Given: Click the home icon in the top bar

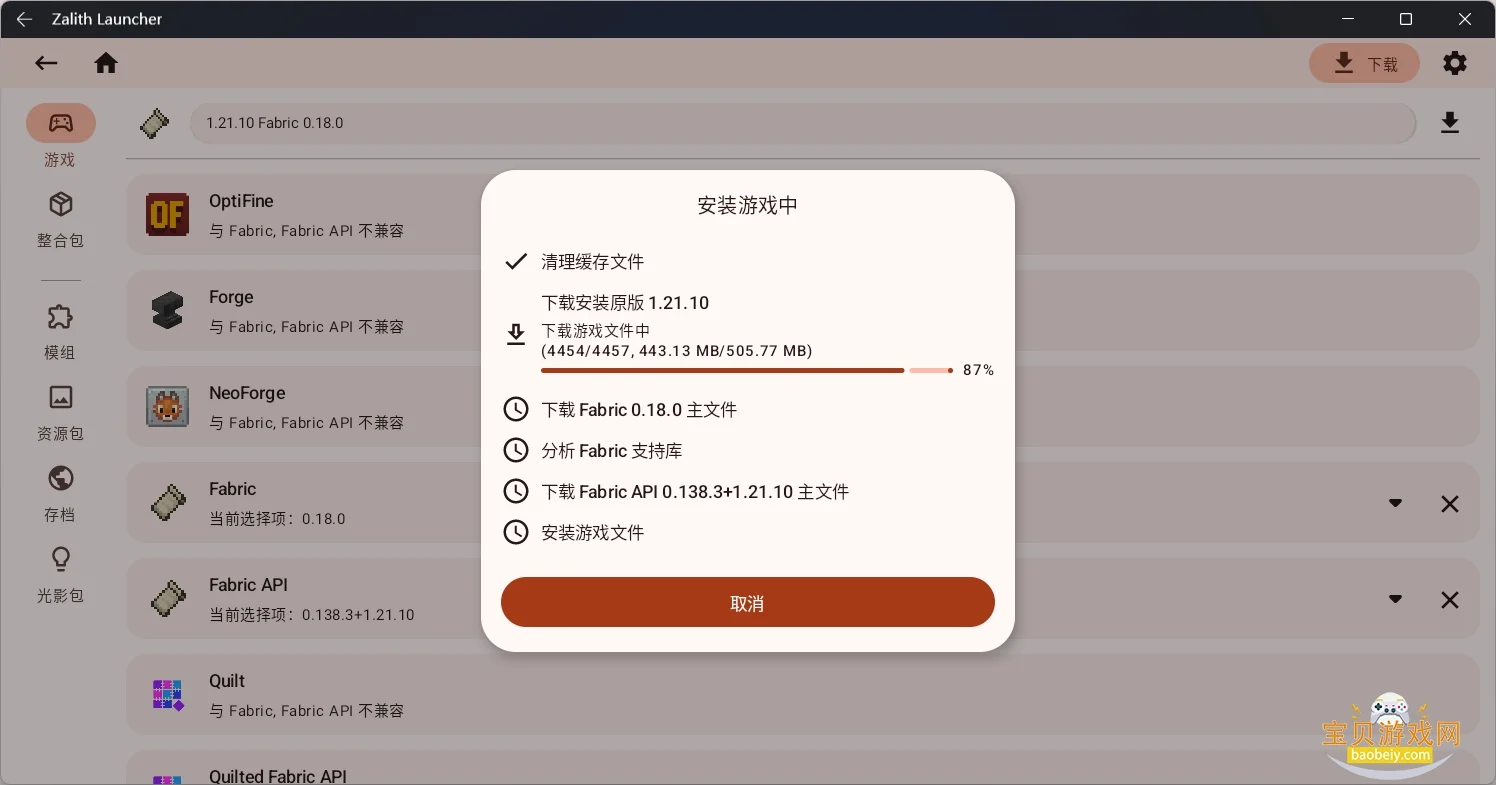Looking at the screenshot, I should click(x=106, y=63).
